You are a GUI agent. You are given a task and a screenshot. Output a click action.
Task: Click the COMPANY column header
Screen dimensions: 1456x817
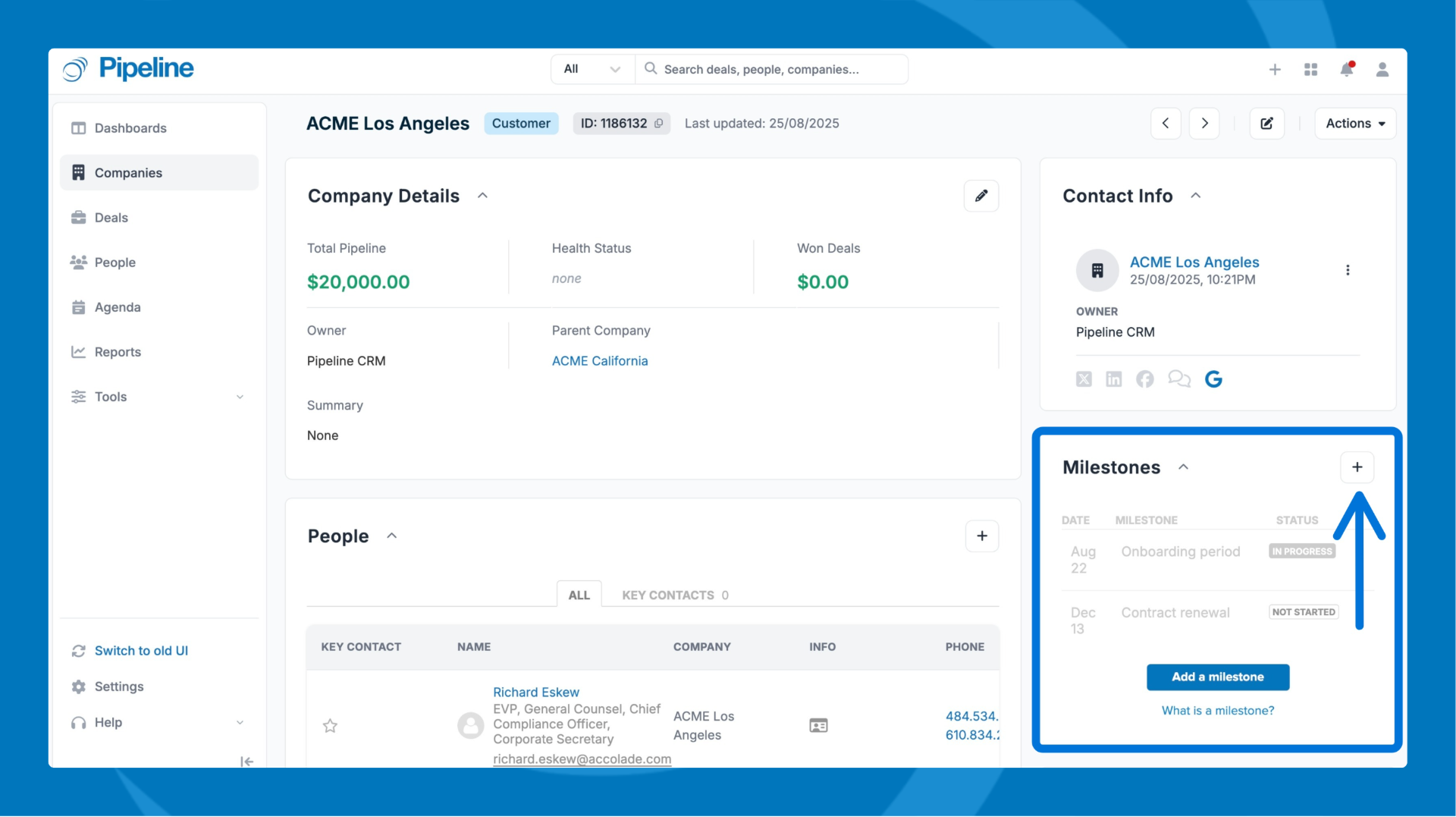tap(702, 647)
